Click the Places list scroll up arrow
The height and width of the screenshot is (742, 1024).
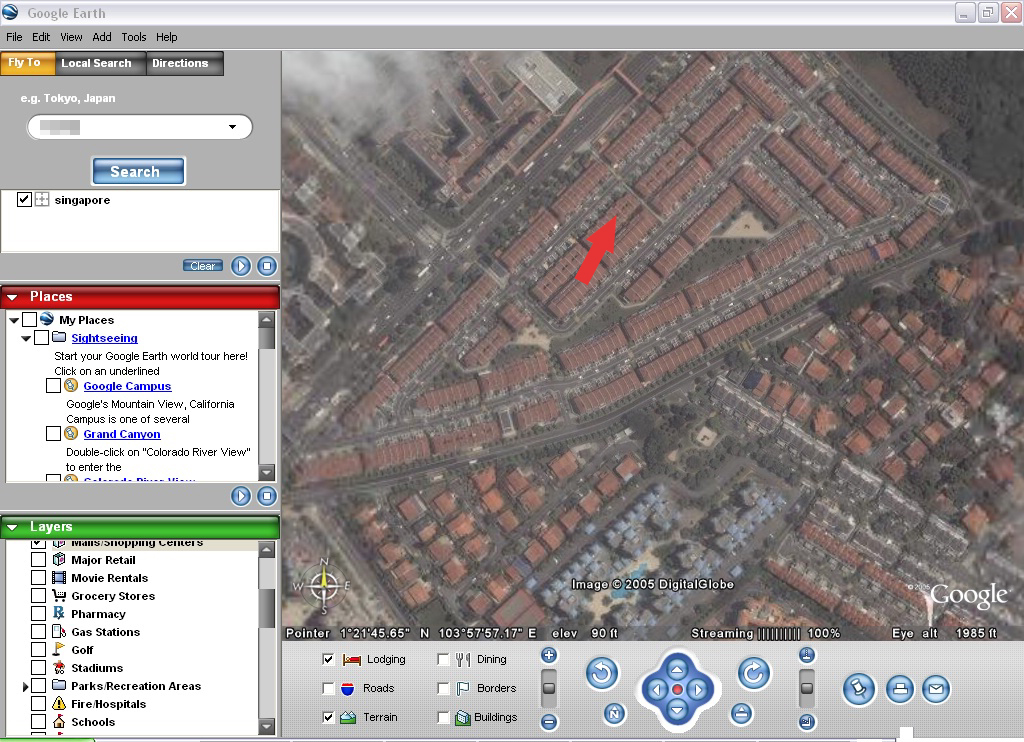coord(266,319)
